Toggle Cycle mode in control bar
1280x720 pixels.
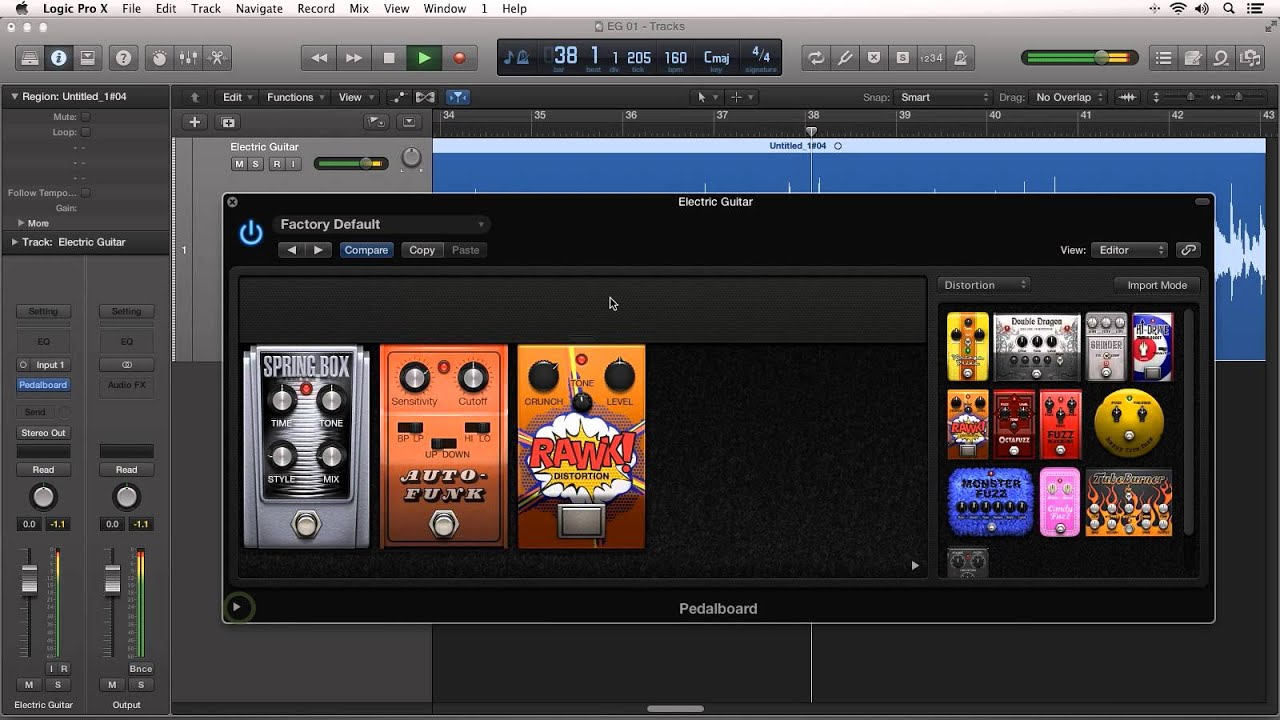pos(817,58)
